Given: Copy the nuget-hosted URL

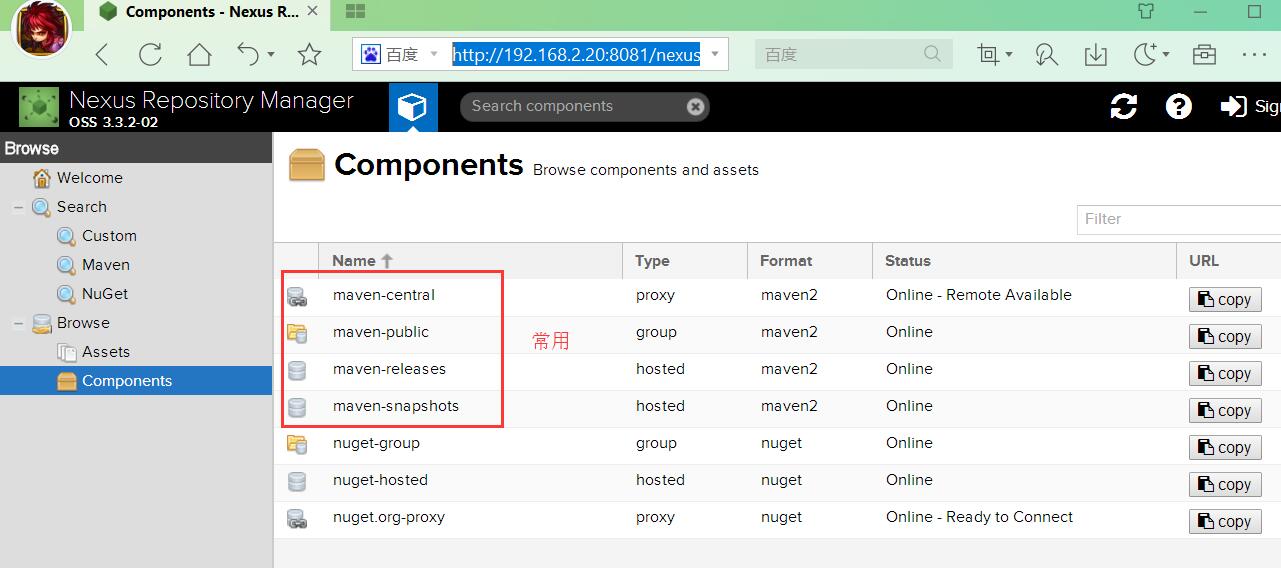Looking at the screenshot, I should (x=1225, y=484).
